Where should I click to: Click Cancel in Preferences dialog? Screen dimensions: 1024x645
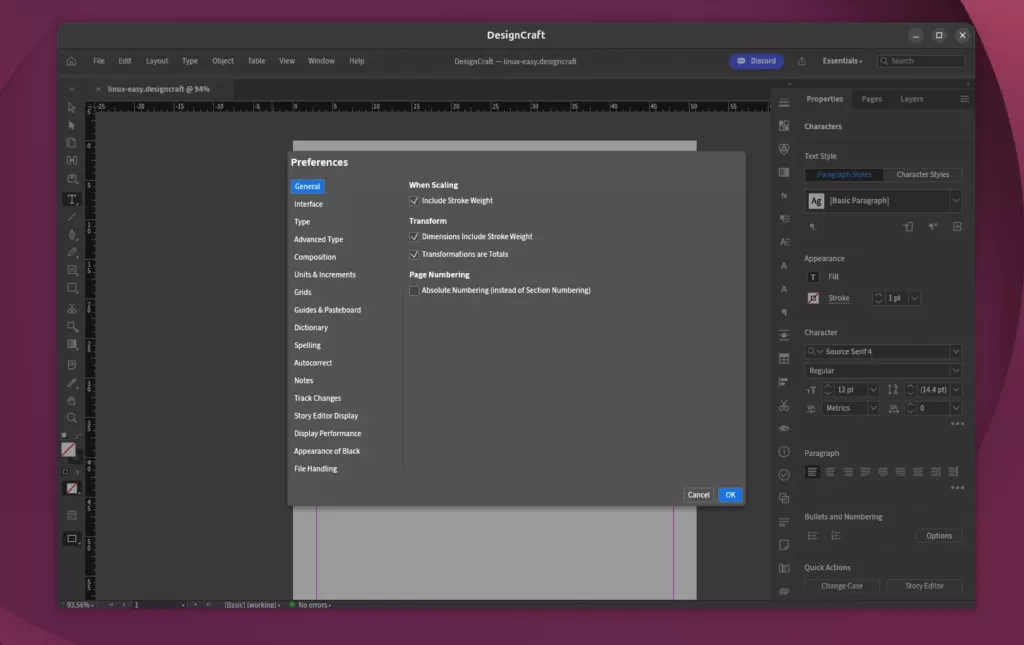698,495
